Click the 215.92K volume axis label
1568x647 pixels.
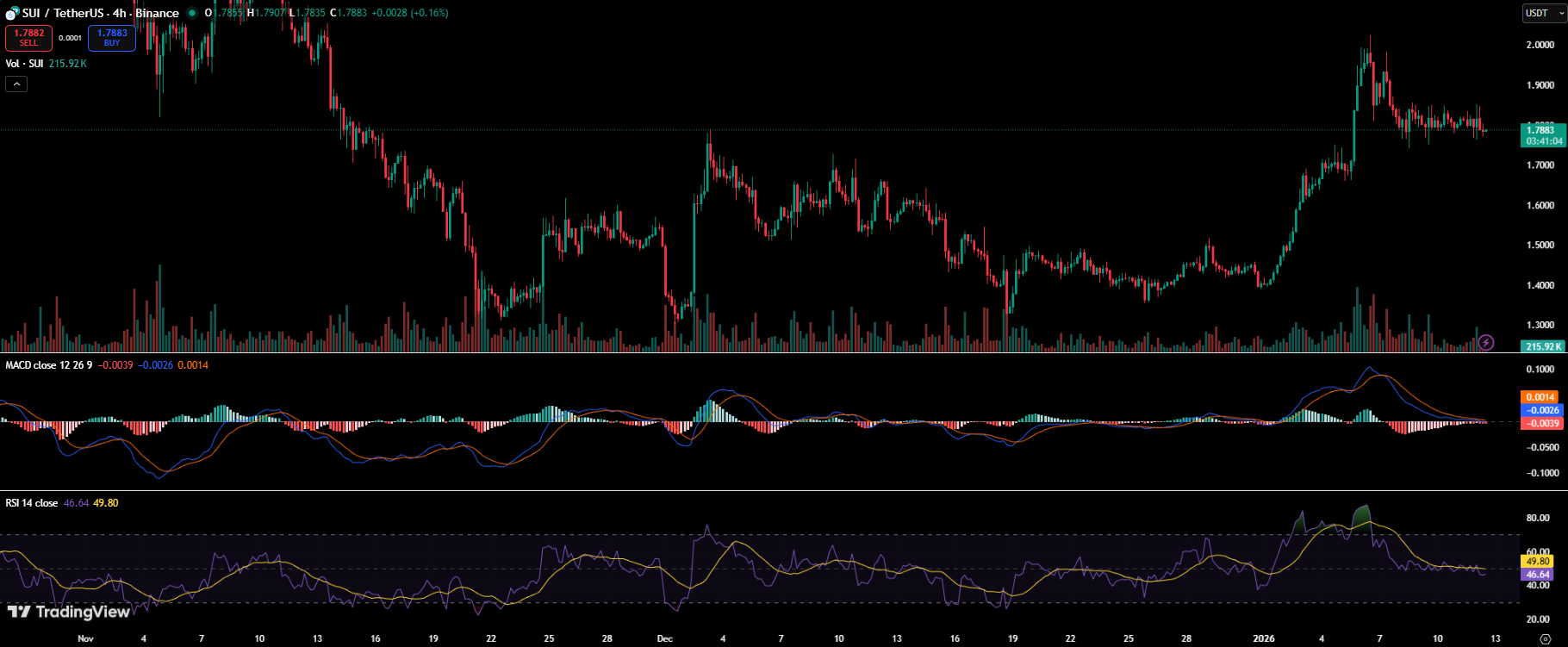coord(1544,346)
